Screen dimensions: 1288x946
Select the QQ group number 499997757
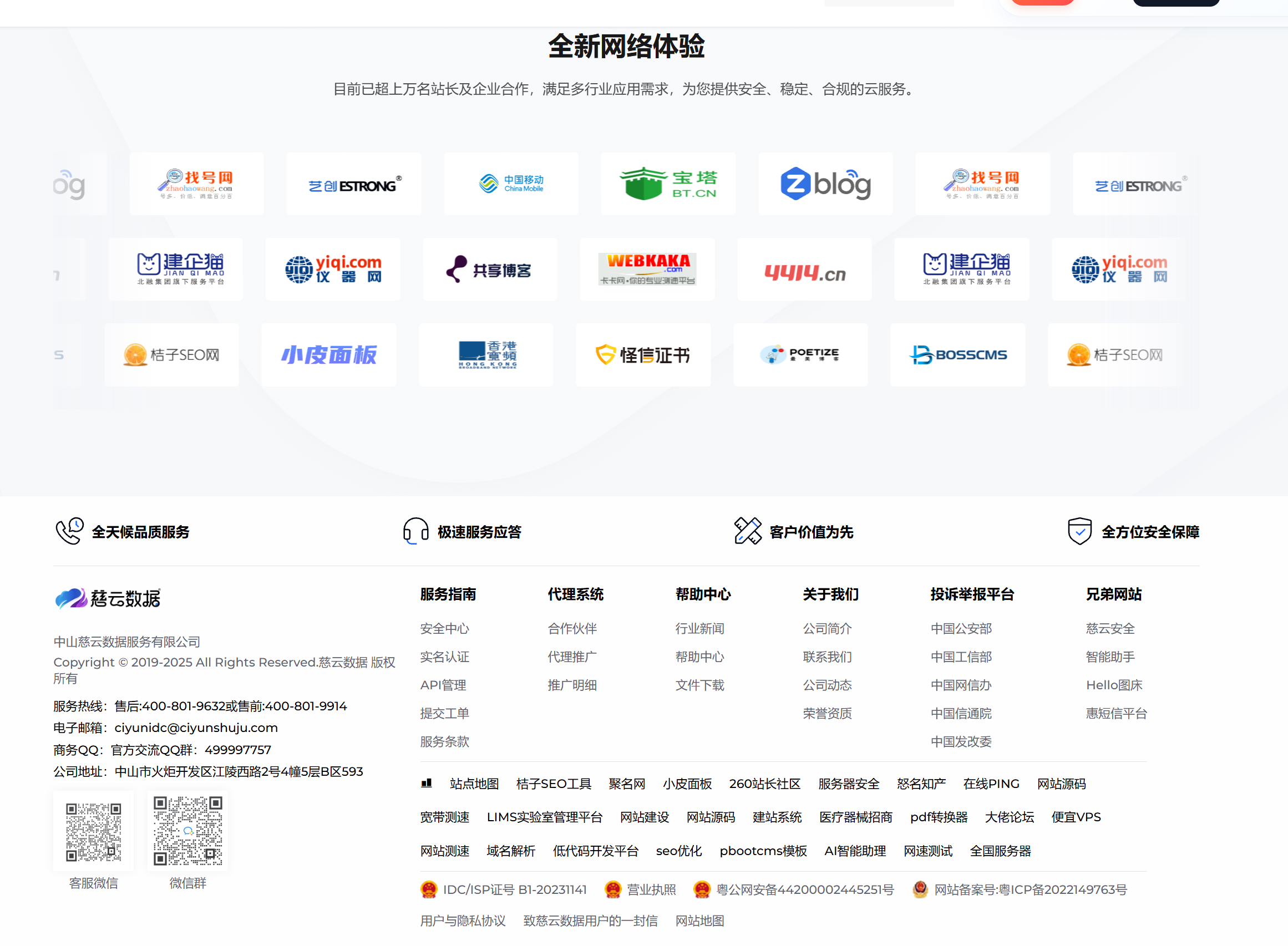[x=239, y=750]
